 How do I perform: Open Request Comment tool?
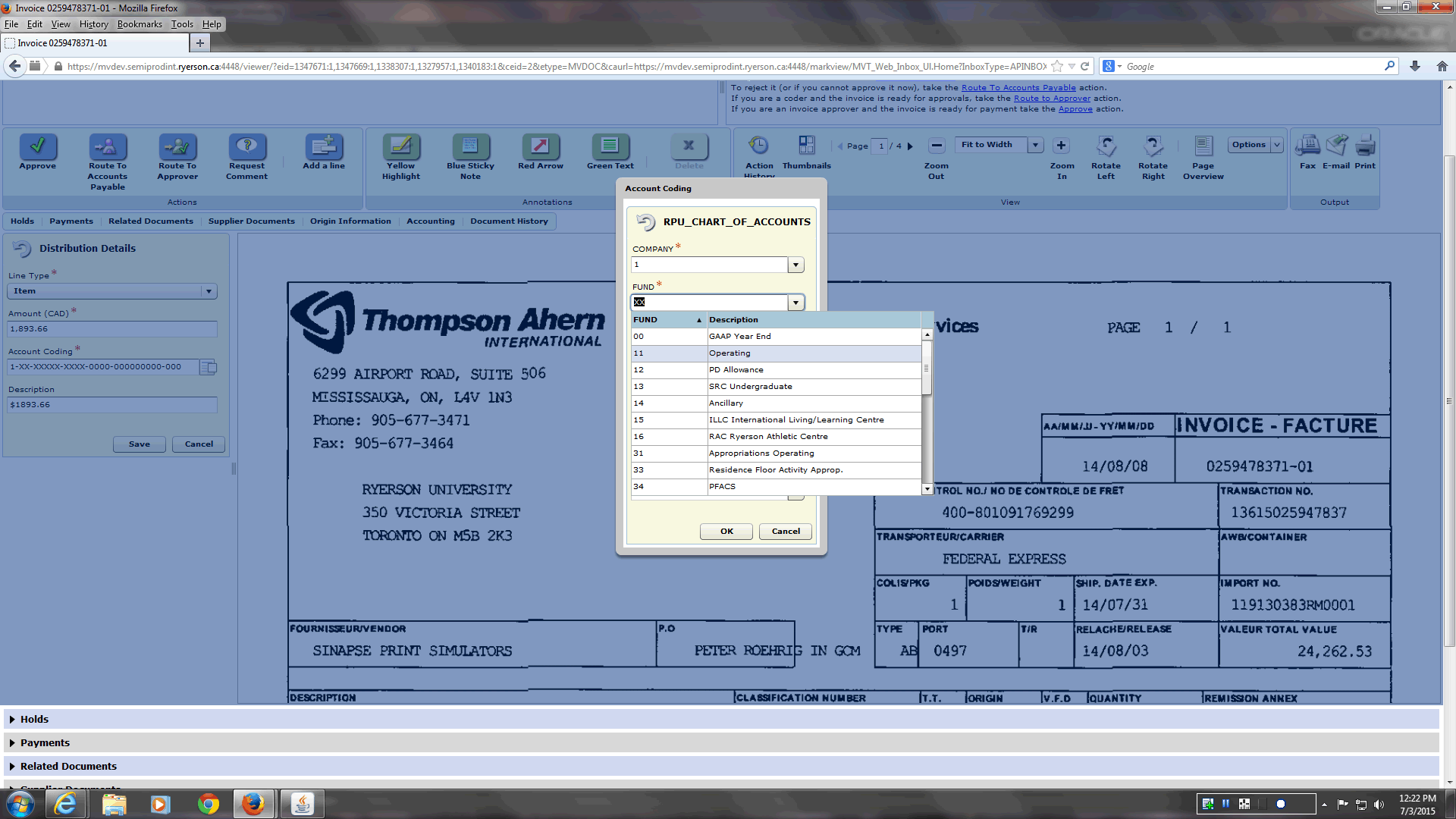click(x=246, y=146)
